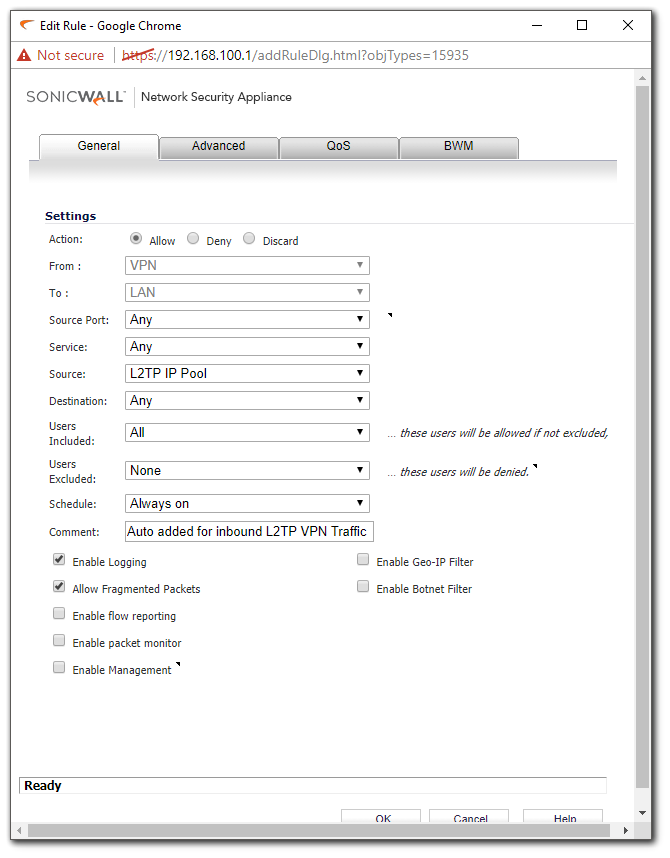The image size is (670, 858).
Task: Click the Not secure warning icon
Action: coord(25,56)
